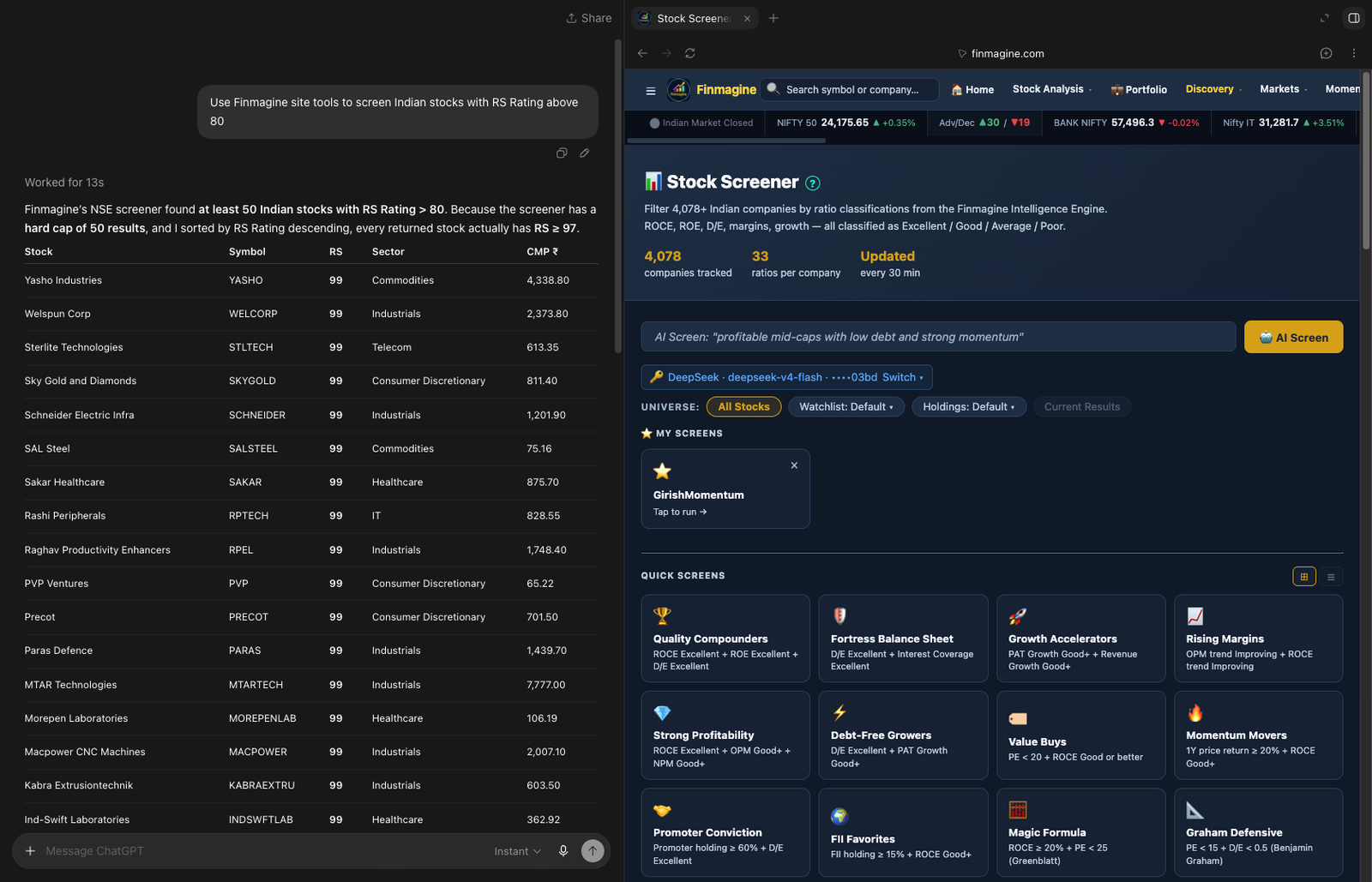
Task: Click the NIFTY 50 ticker value
Action: [x=845, y=123]
